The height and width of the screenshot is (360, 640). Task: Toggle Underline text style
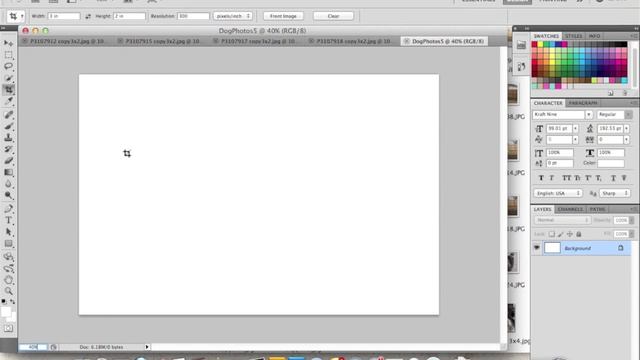pos(613,178)
